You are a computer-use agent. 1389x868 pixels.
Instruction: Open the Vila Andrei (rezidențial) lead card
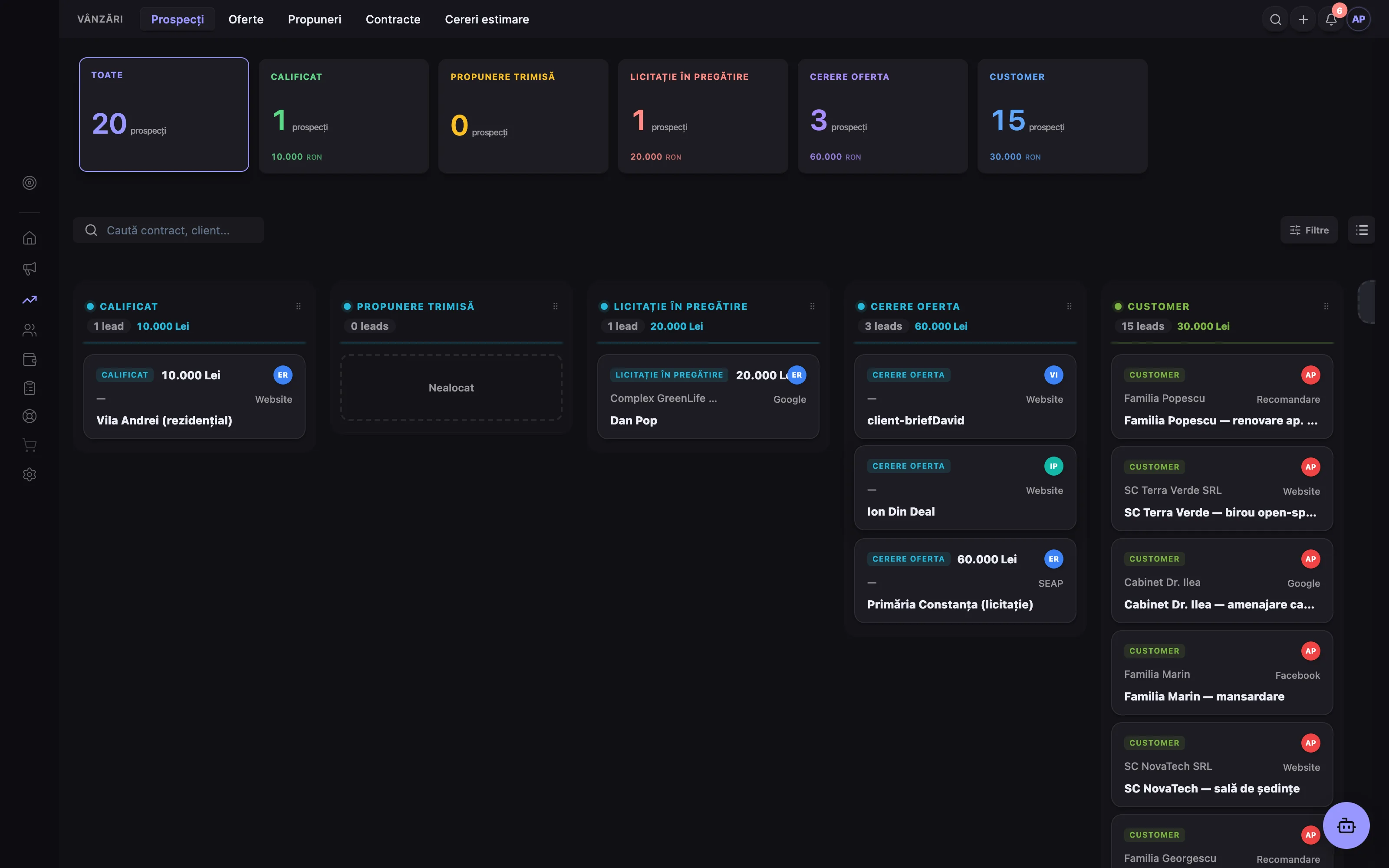194,397
